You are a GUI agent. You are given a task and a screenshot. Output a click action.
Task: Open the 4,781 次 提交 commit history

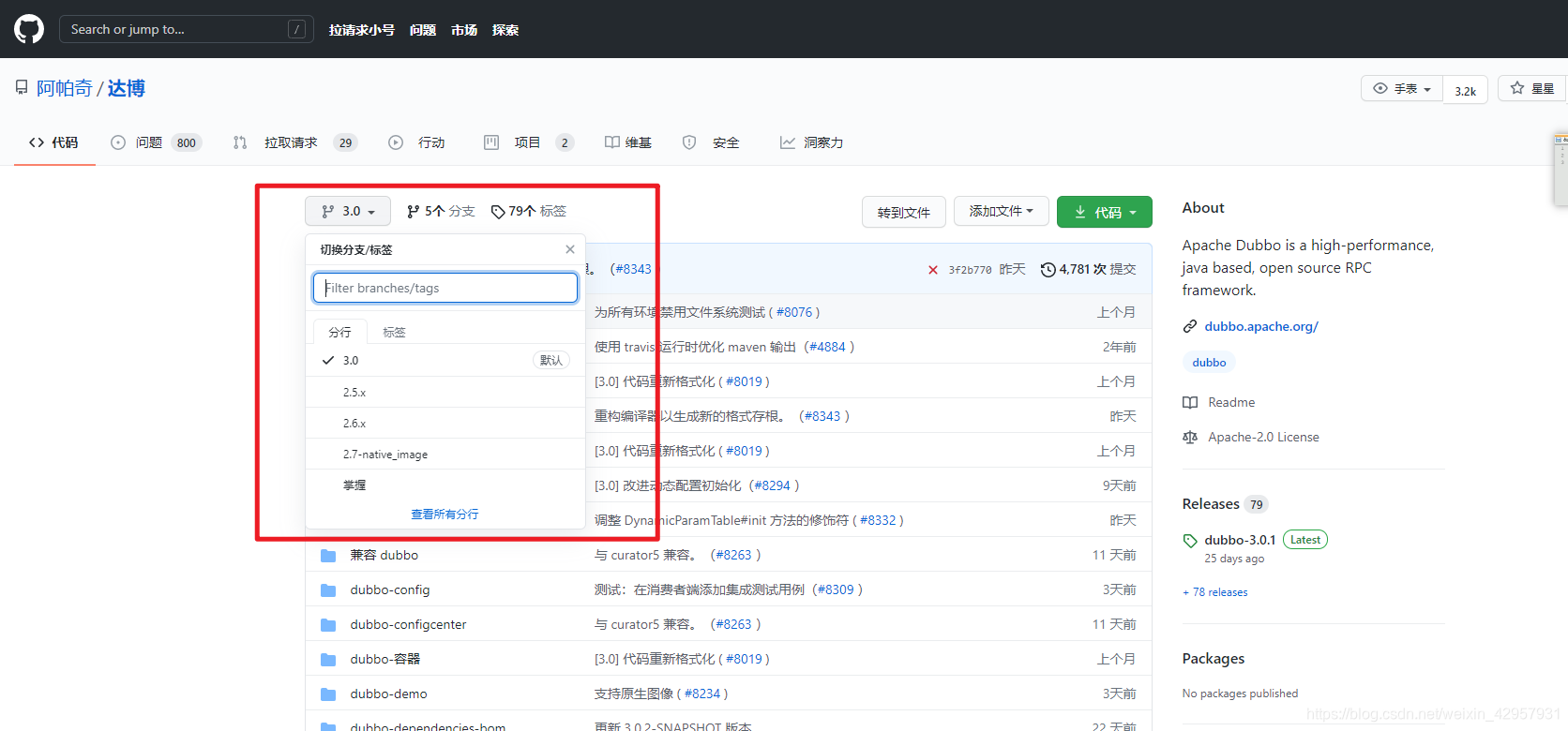click(1088, 269)
